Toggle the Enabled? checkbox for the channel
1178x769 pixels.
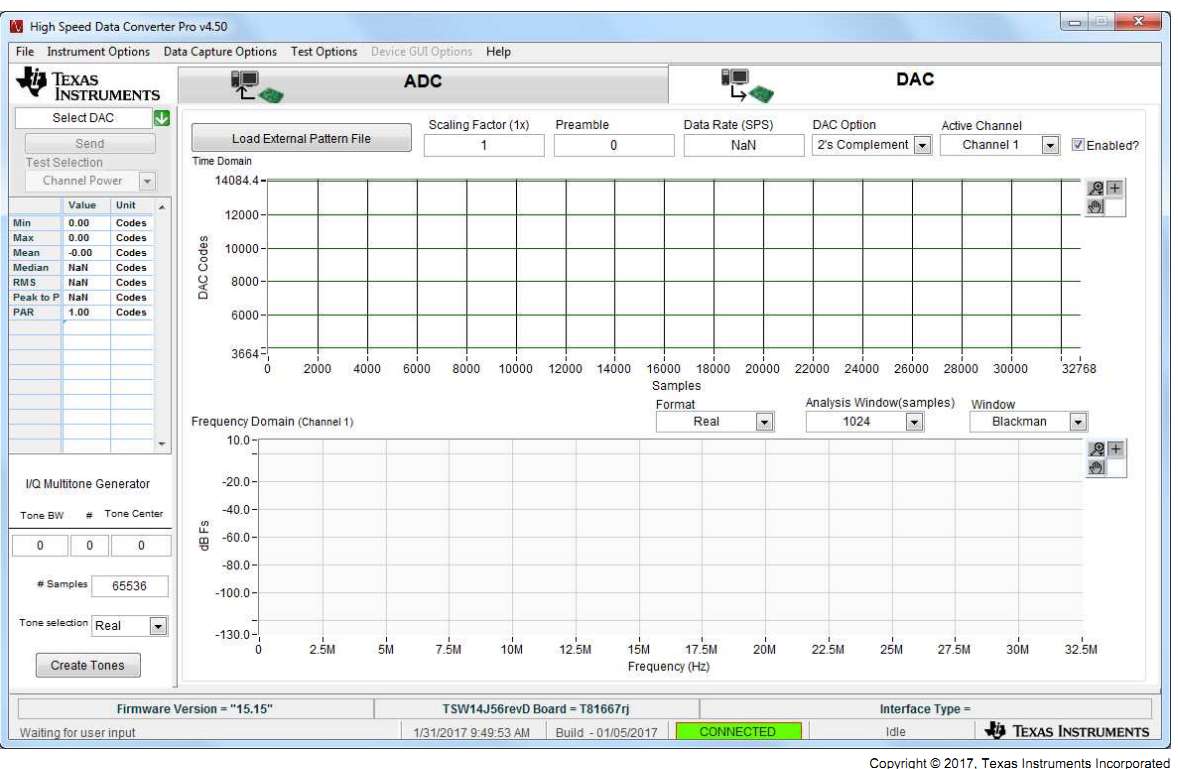1077,145
